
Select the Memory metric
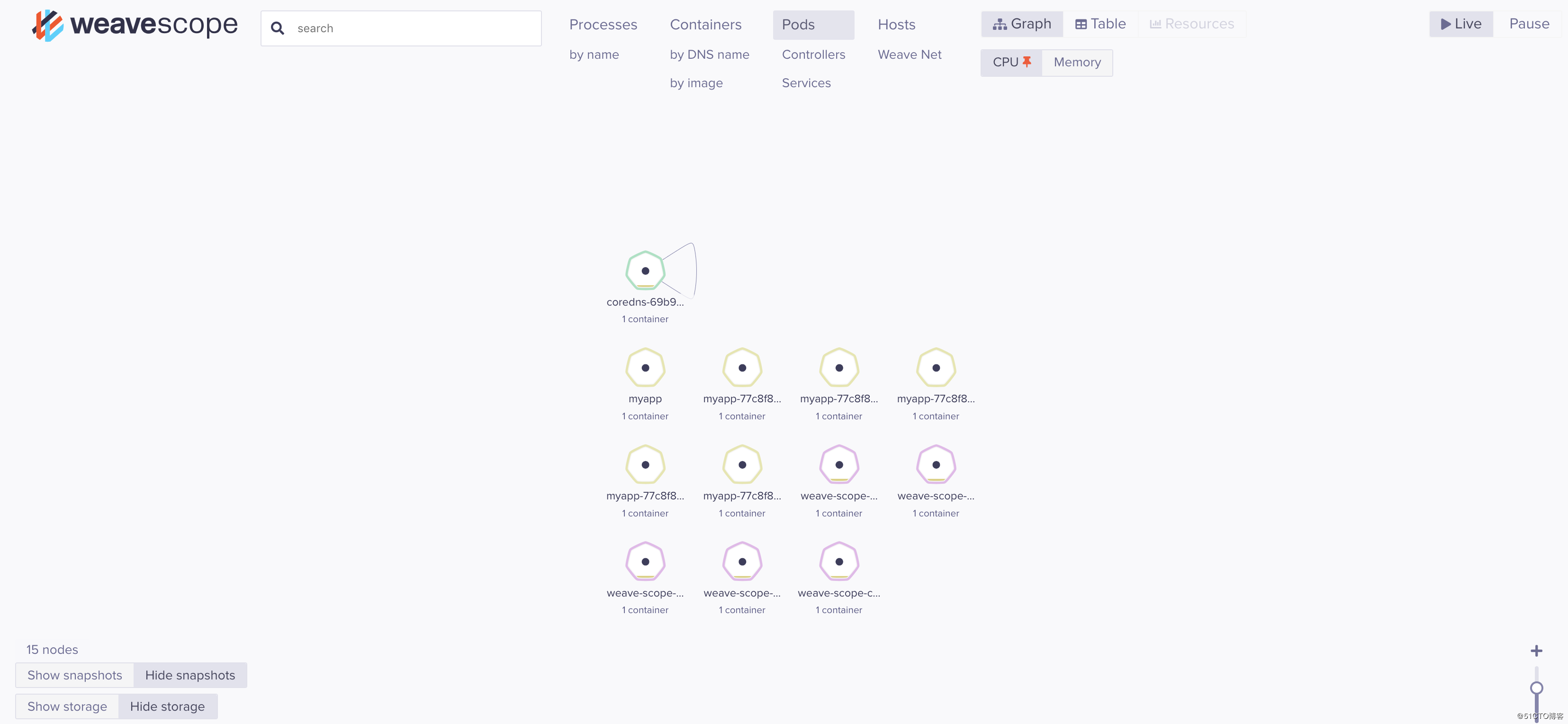pos(1077,62)
